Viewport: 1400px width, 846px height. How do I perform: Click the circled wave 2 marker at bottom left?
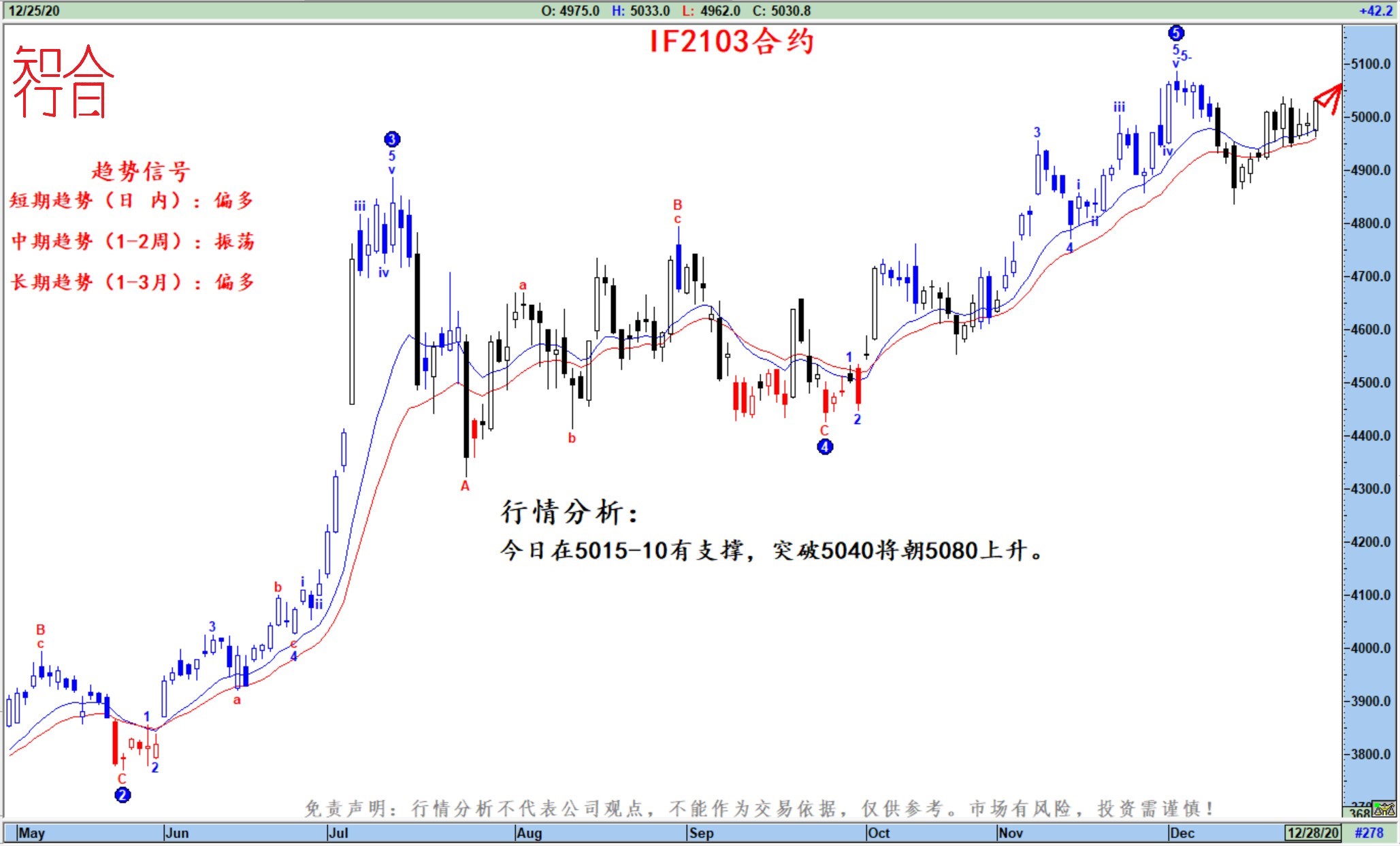123,795
